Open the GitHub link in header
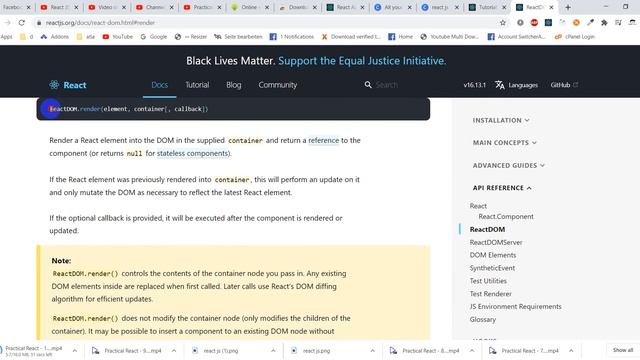 pyautogui.click(x=564, y=85)
